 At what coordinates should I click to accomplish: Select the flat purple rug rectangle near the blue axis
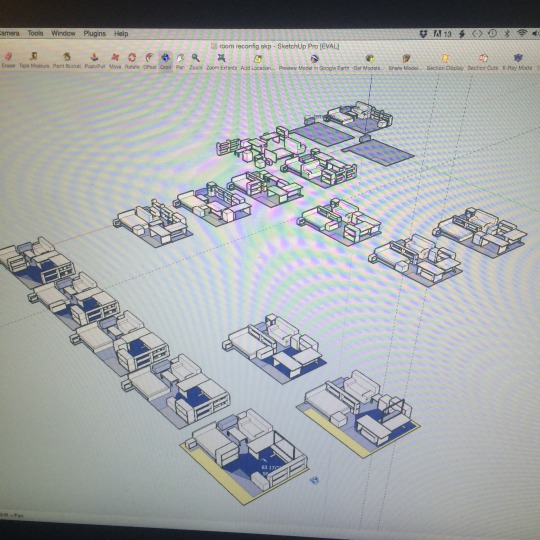[x=323, y=134]
